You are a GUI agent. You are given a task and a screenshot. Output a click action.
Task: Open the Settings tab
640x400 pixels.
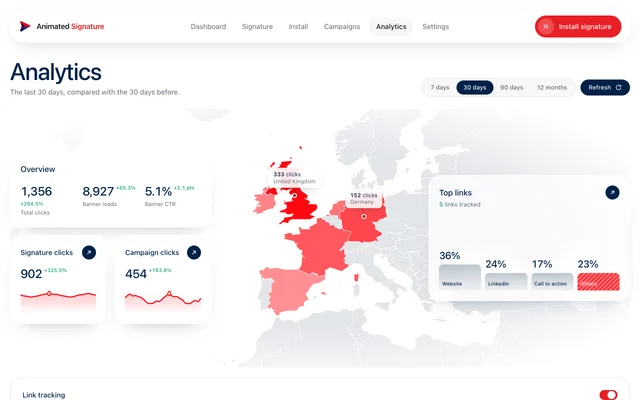pos(436,27)
